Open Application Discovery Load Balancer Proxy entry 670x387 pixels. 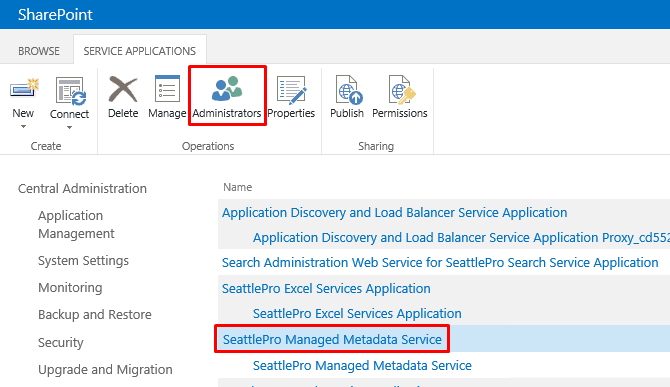click(x=461, y=237)
